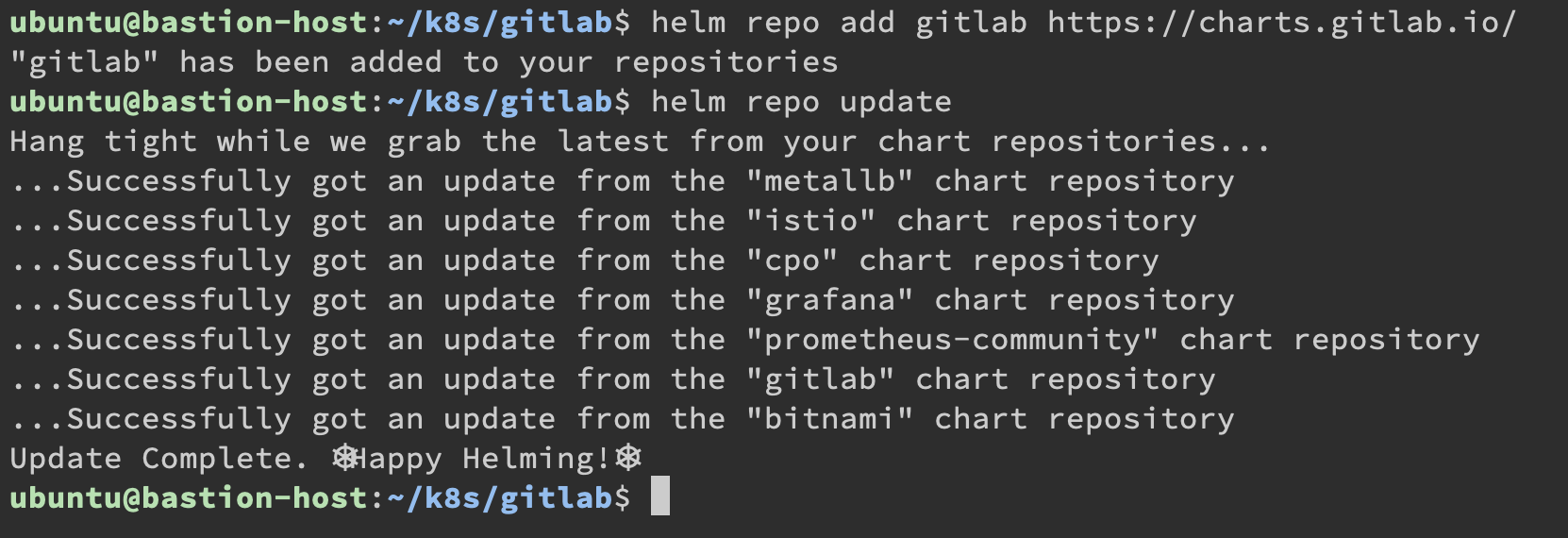This screenshot has width=1568, height=538.
Task: Click the "helm repo update" command text
Action: (x=801, y=102)
